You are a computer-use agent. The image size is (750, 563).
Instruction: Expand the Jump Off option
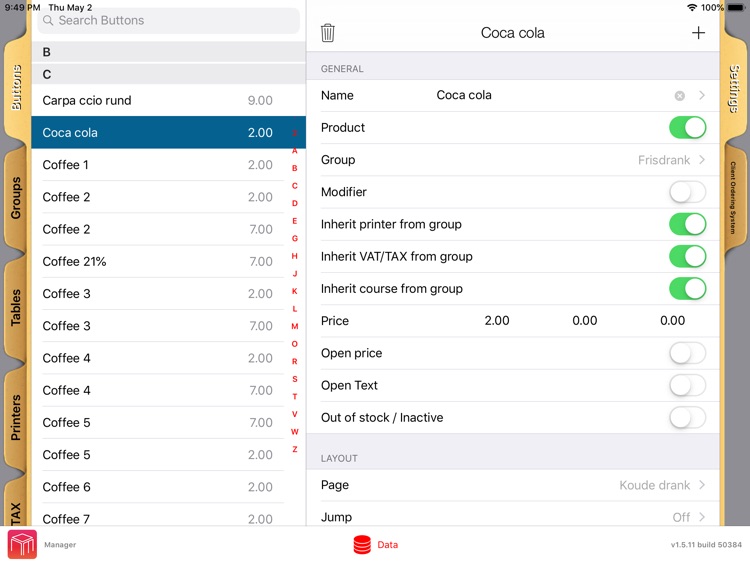point(513,516)
